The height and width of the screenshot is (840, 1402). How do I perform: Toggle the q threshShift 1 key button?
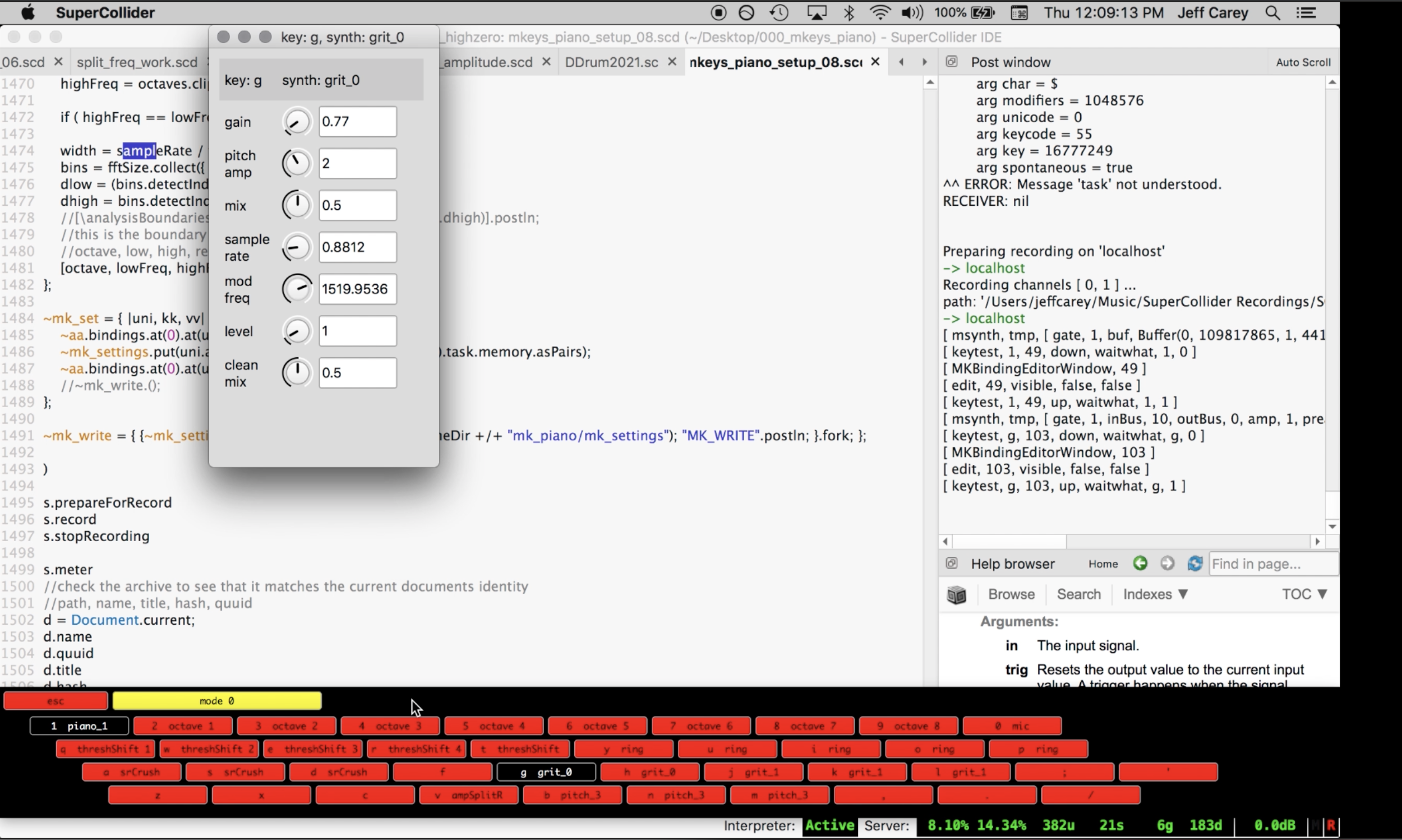pyautogui.click(x=105, y=749)
